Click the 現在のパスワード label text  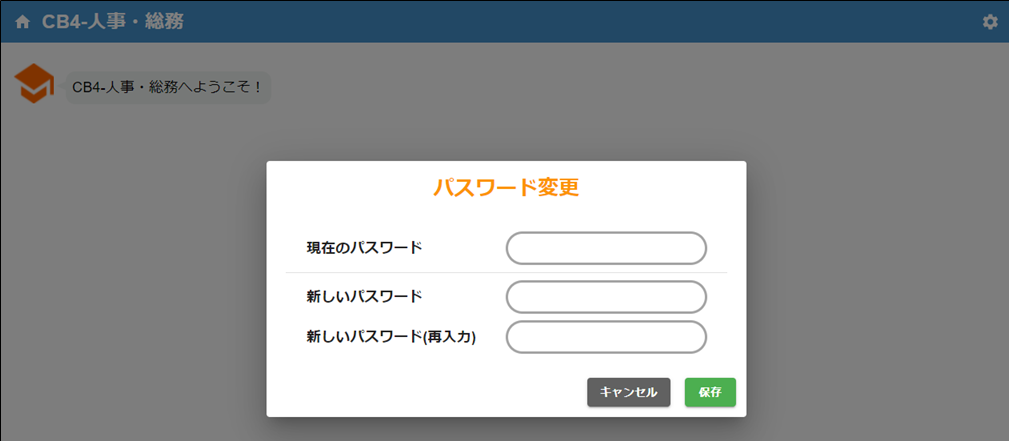click(364, 247)
